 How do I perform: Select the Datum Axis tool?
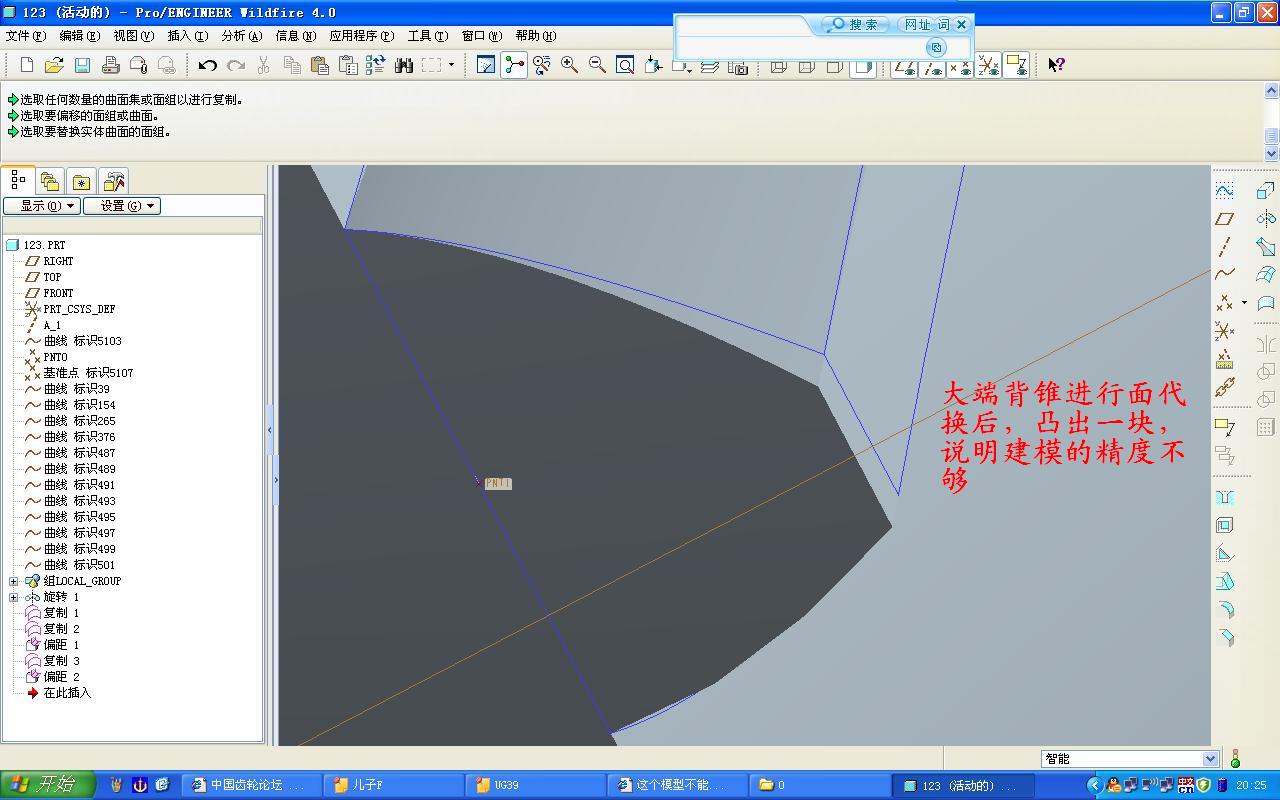click(x=1224, y=246)
